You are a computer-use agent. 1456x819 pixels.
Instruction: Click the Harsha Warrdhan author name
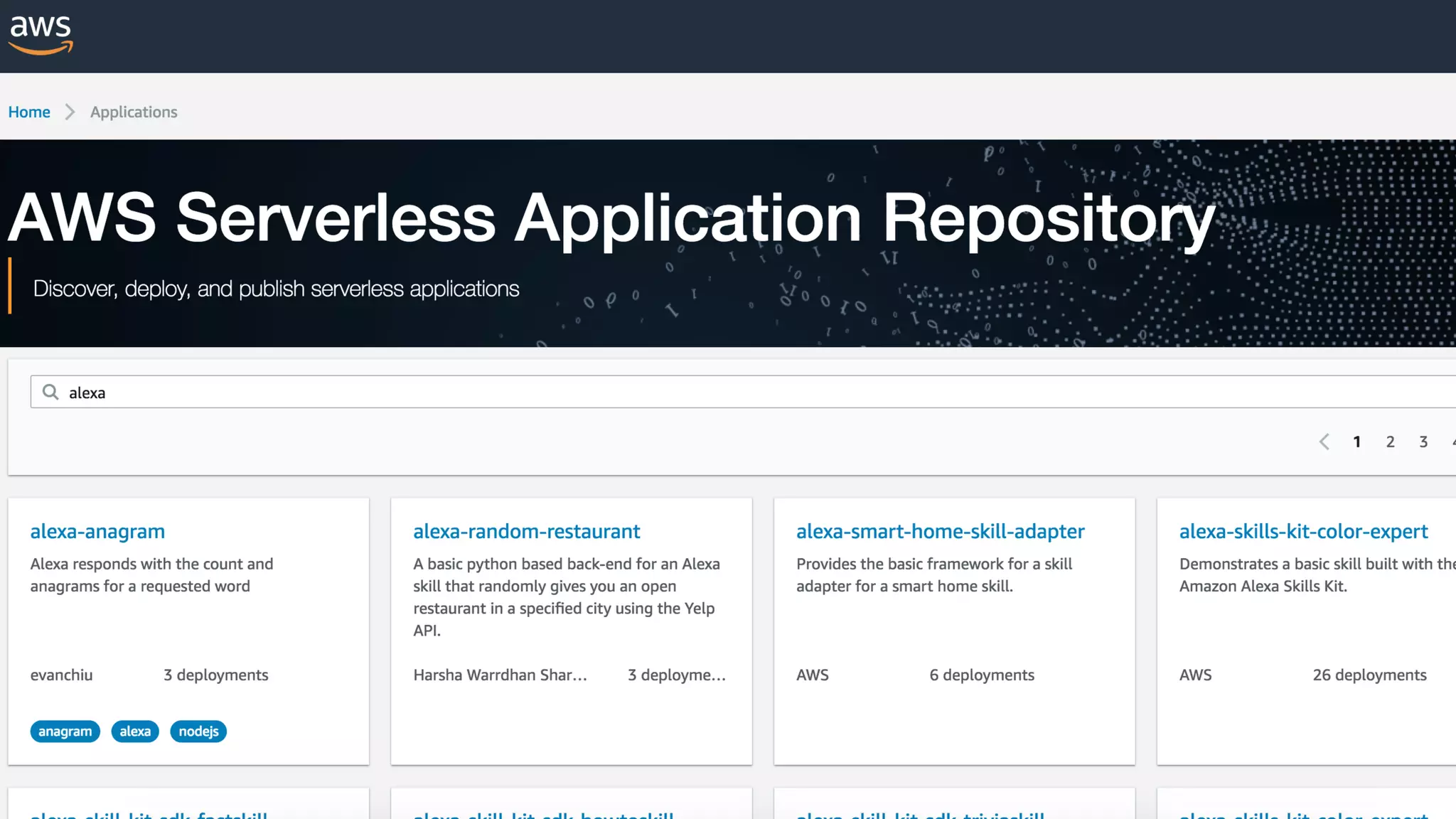coord(500,675)
